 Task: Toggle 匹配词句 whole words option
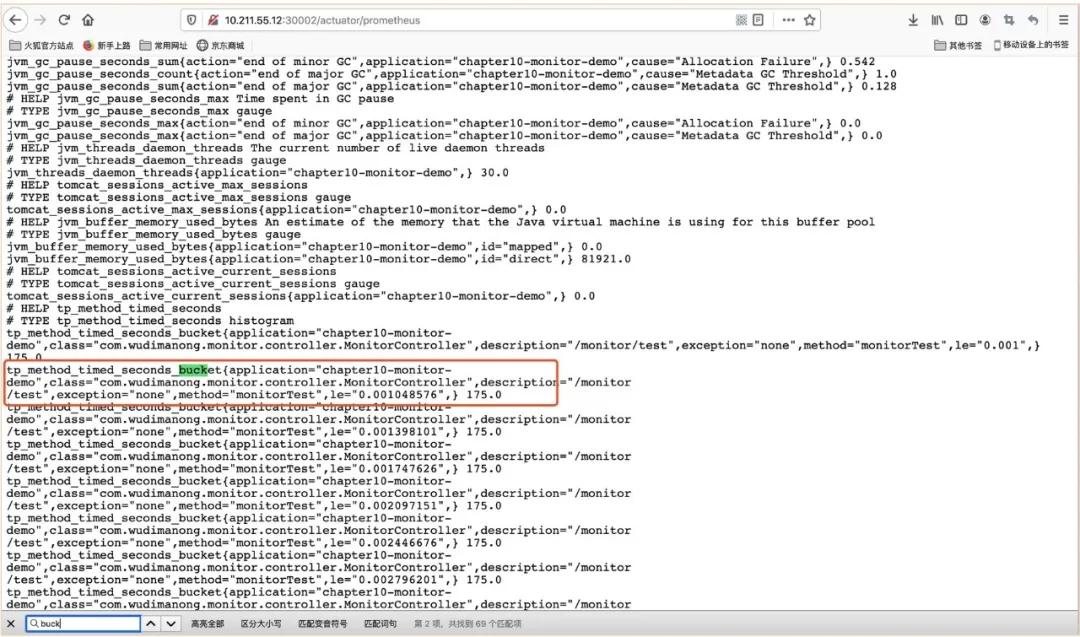[x=380, y=624]
